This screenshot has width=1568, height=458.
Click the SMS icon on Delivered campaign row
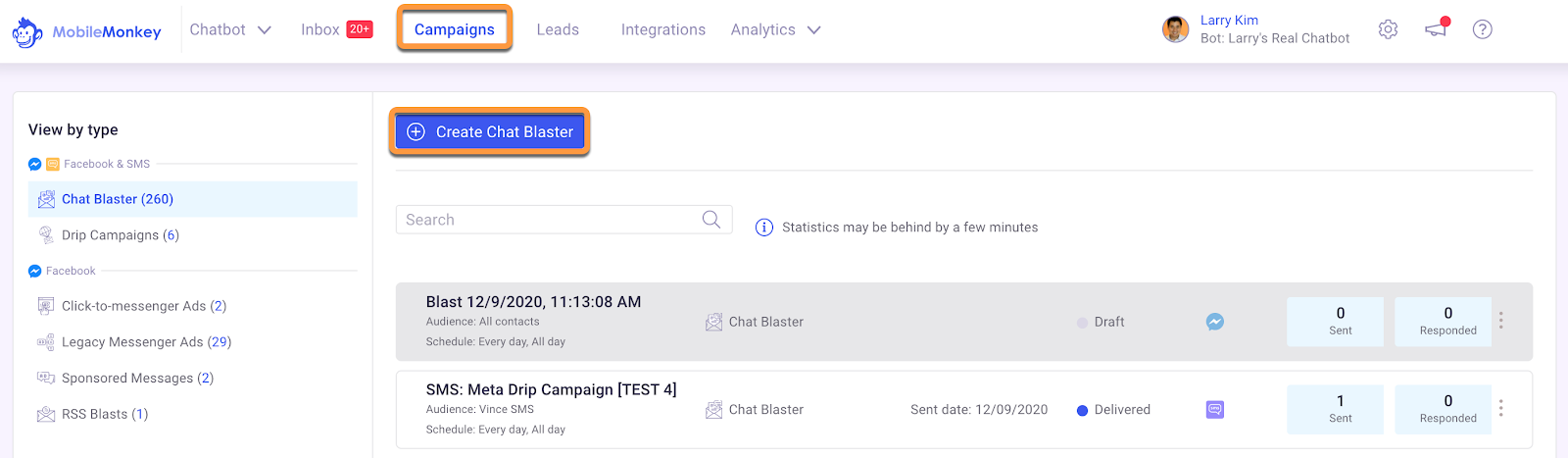click(x=1215, y=410)
